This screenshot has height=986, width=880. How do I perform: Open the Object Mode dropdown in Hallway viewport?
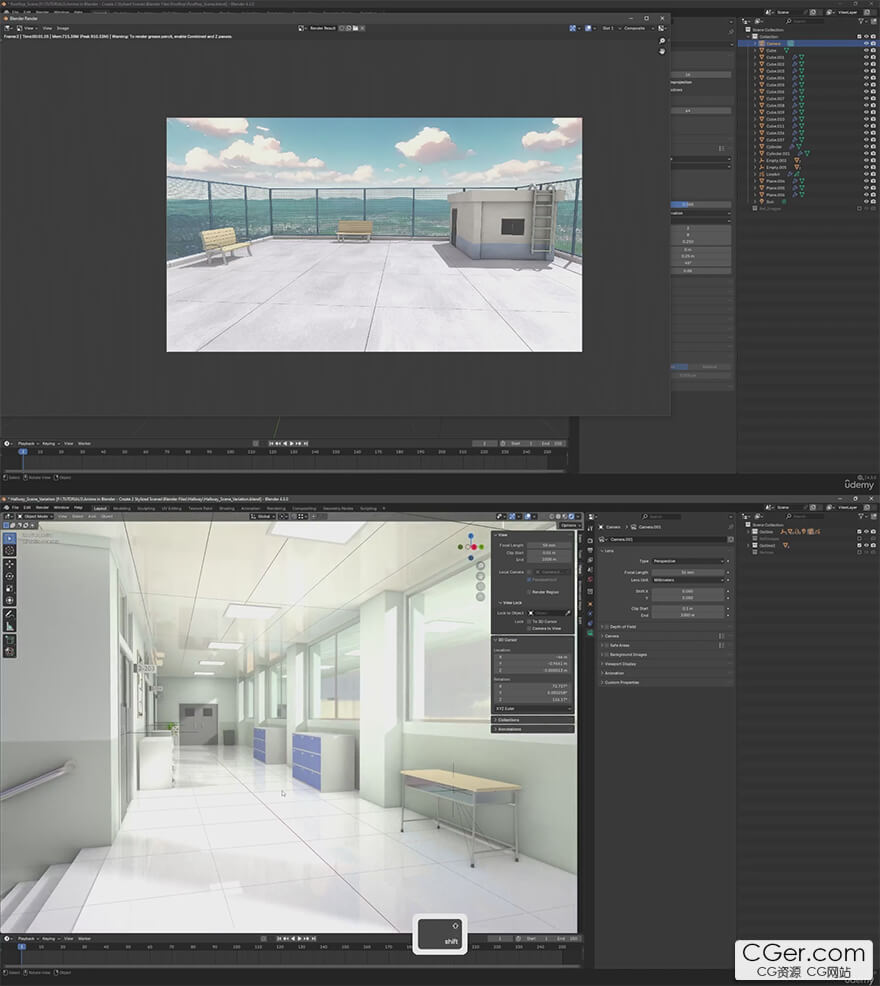click(x=36, y=516)
